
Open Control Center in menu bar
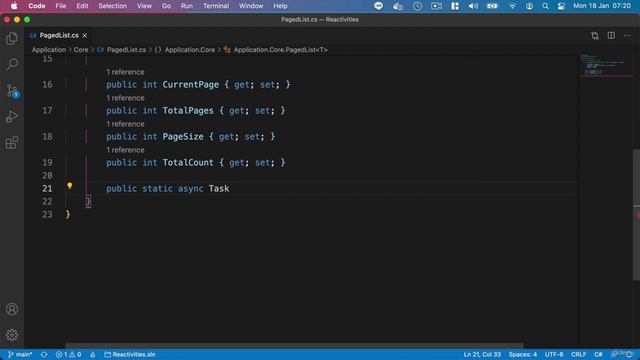(562, 6)
